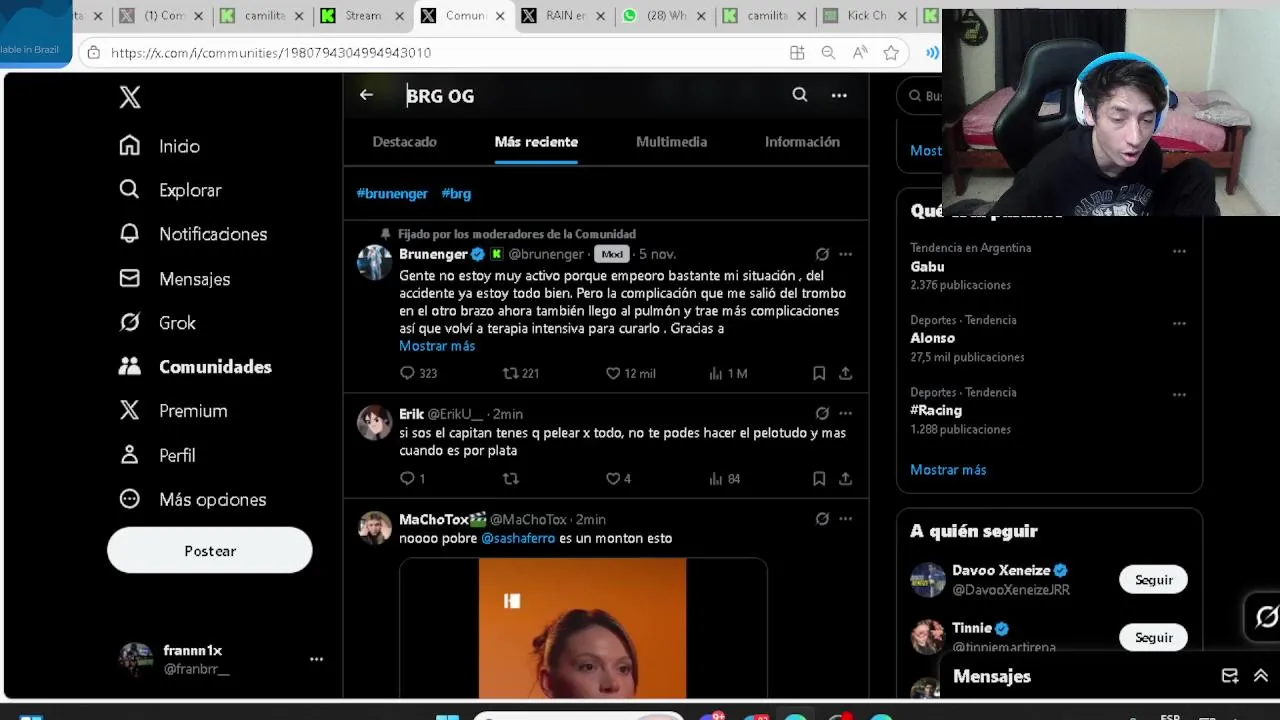This screenshot has width=1280, height=720.
Task: Play the video in MaChoTox's post
Action: click(x=583, y=628)
